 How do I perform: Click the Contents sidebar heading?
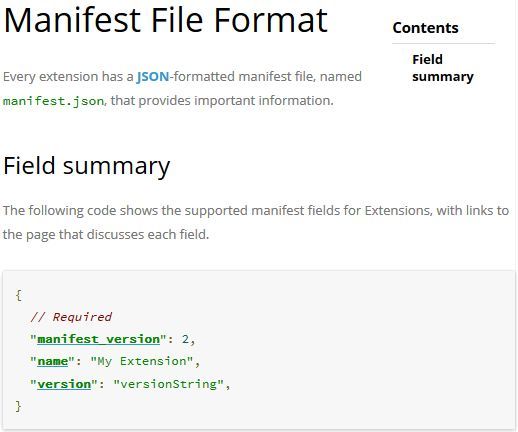point(425,28)
